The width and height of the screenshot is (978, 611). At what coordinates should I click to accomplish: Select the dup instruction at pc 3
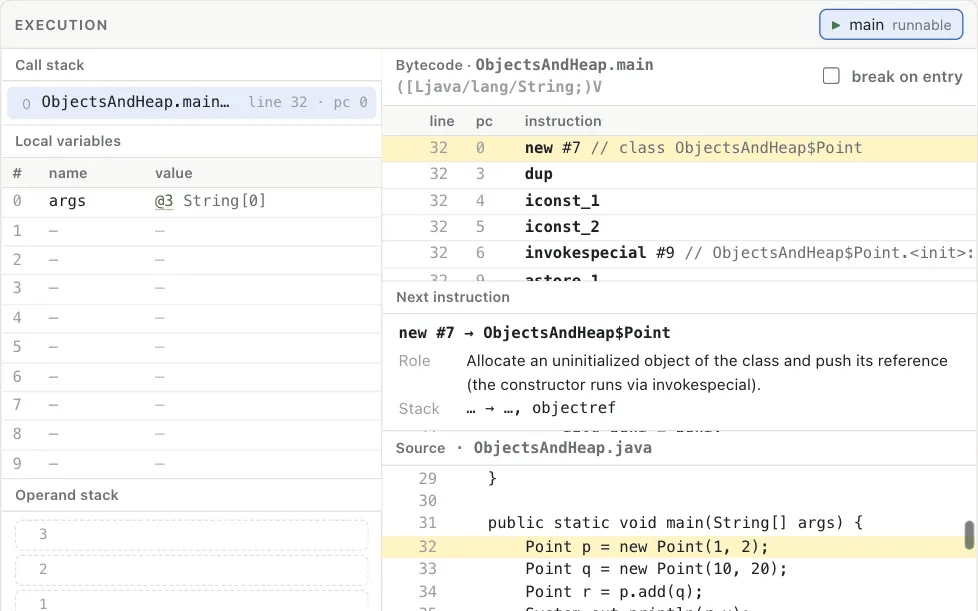click(x=679, y=174)
